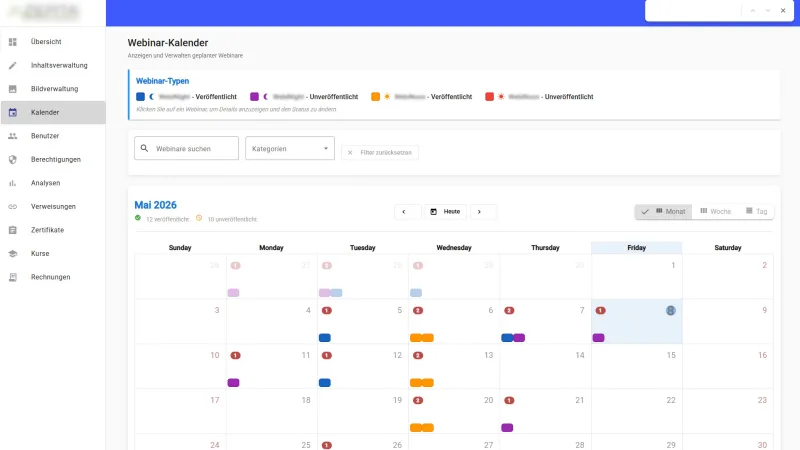Select day 15 in the calendar
This screenshot has width=800, height=450.
point(671,355)
